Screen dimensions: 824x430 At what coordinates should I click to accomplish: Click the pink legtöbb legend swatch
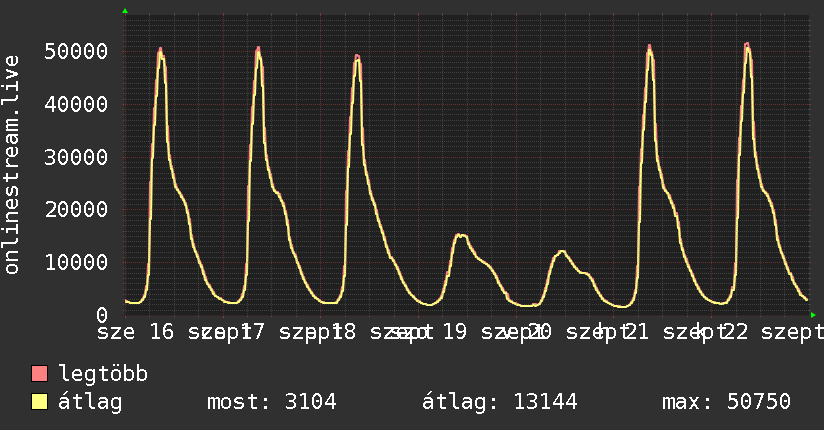pos(39,373)
